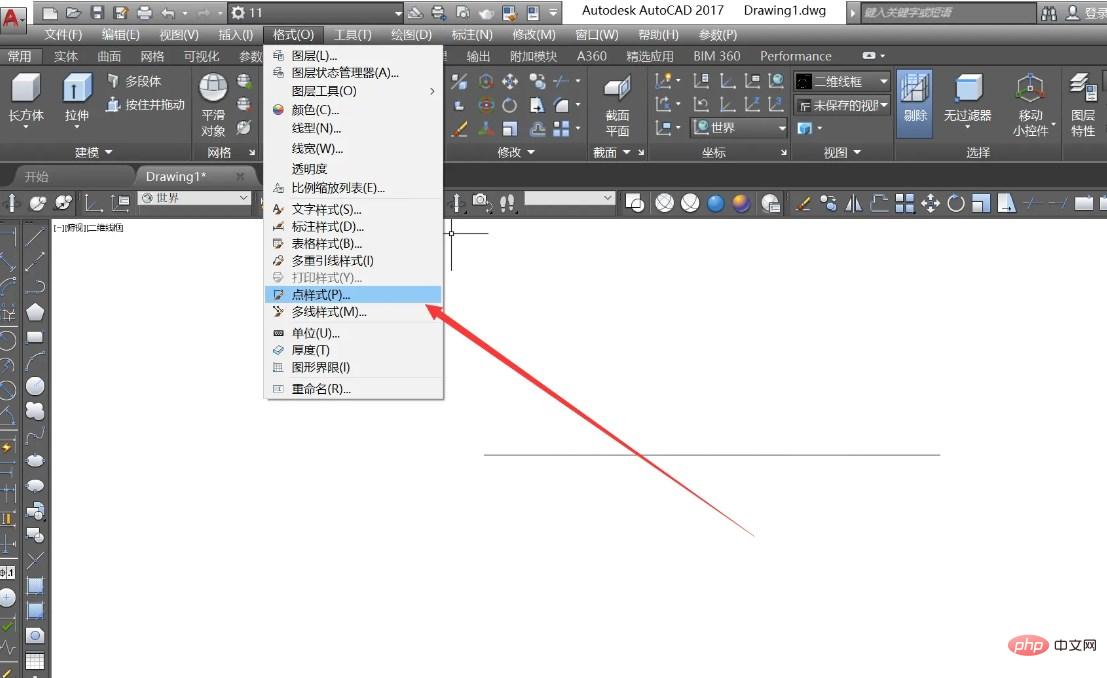Switch to the 实体 ribbon tab
Viewport: 1107px width, 678px height.
pyautogui.click(x=66, y=56)
